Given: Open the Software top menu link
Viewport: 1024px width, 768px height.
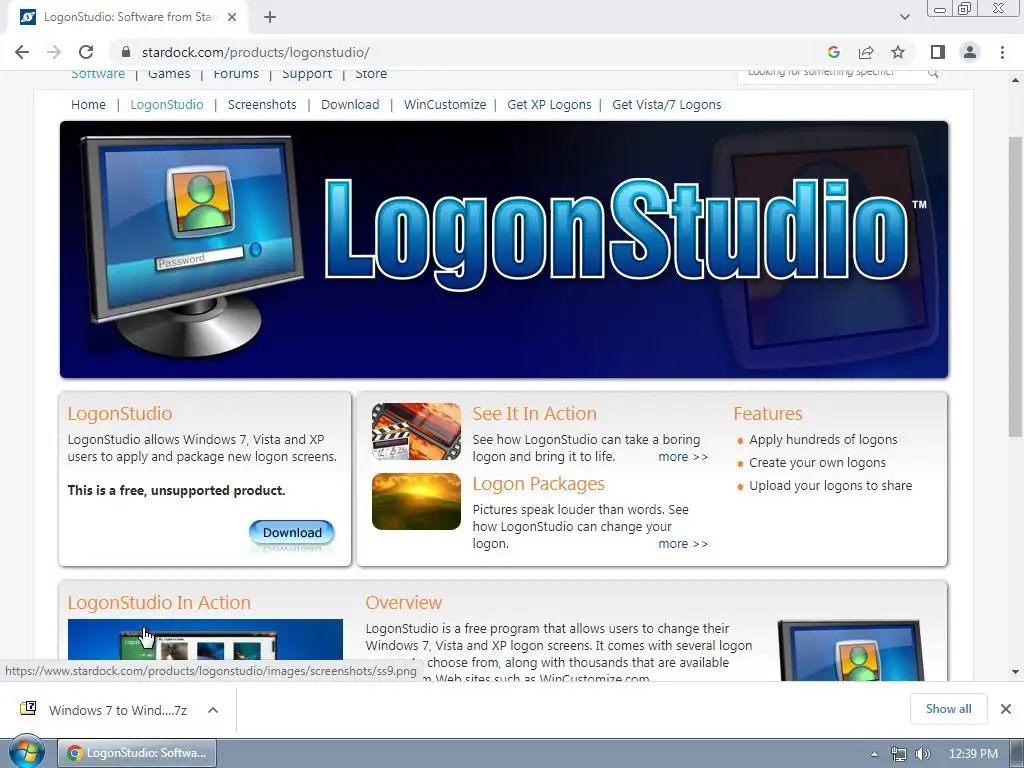Looking at the screenshot, I should (98, 74).
